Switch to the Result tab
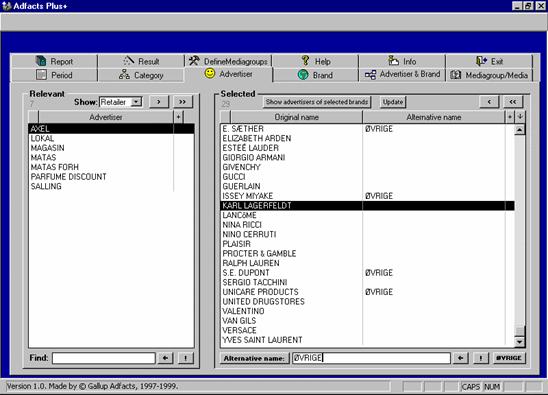Screen dimensions: 548x395 click(x=141, y=61)
